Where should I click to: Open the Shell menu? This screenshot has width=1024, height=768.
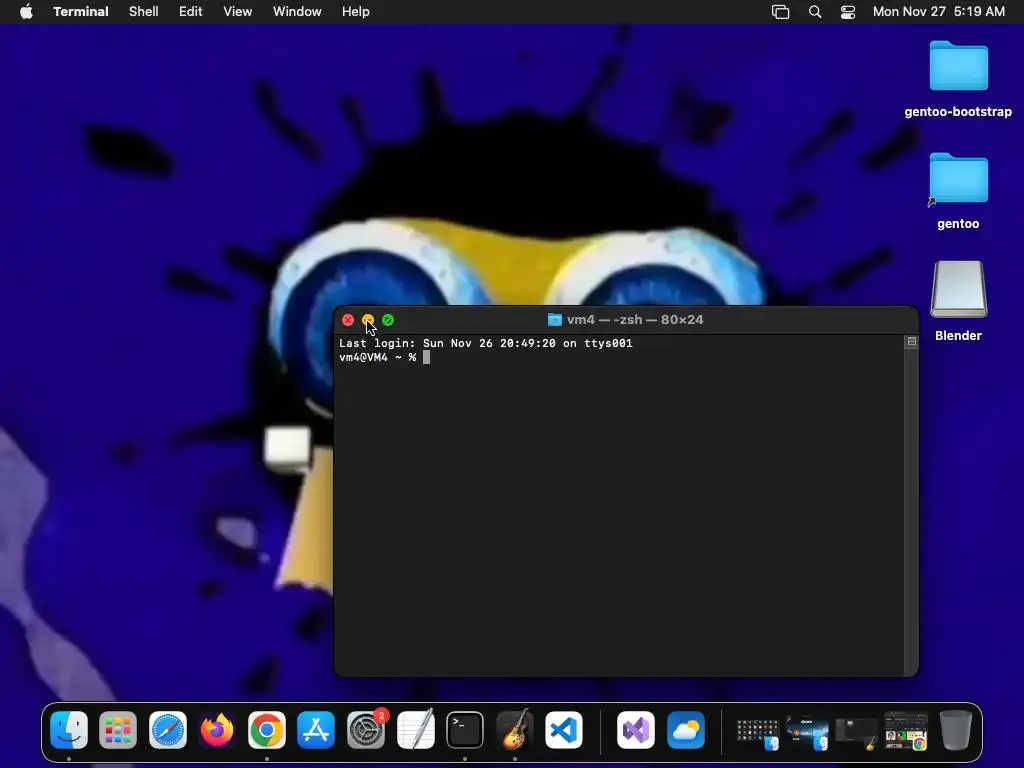click(x=144, y=12)
